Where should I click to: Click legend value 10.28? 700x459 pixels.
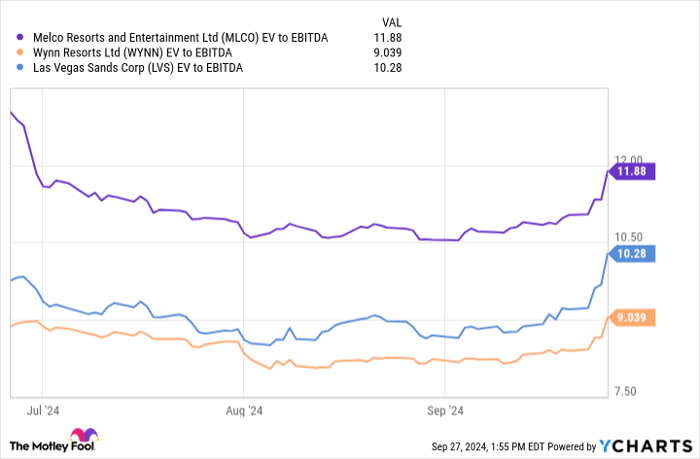(388, 68)
